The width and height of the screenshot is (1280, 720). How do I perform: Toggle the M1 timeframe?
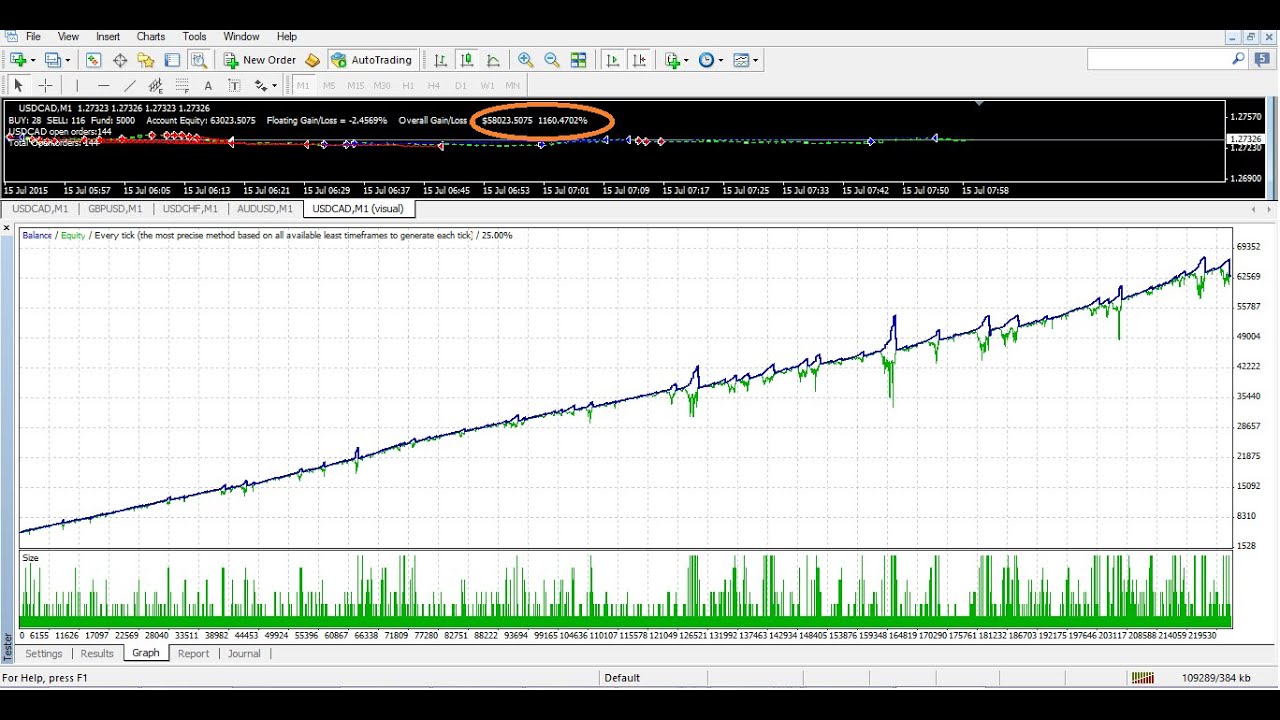303,86
